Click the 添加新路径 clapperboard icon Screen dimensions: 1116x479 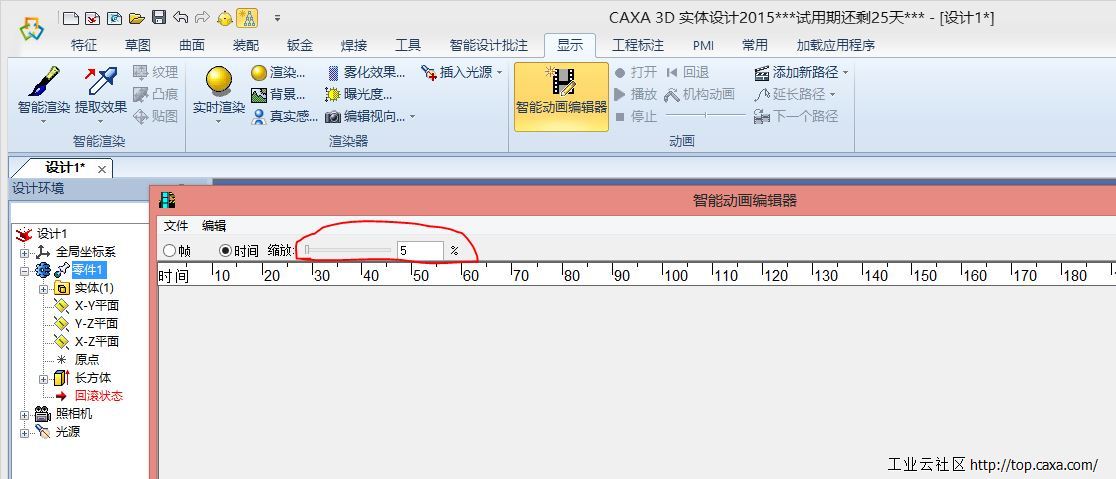[762, 73]
